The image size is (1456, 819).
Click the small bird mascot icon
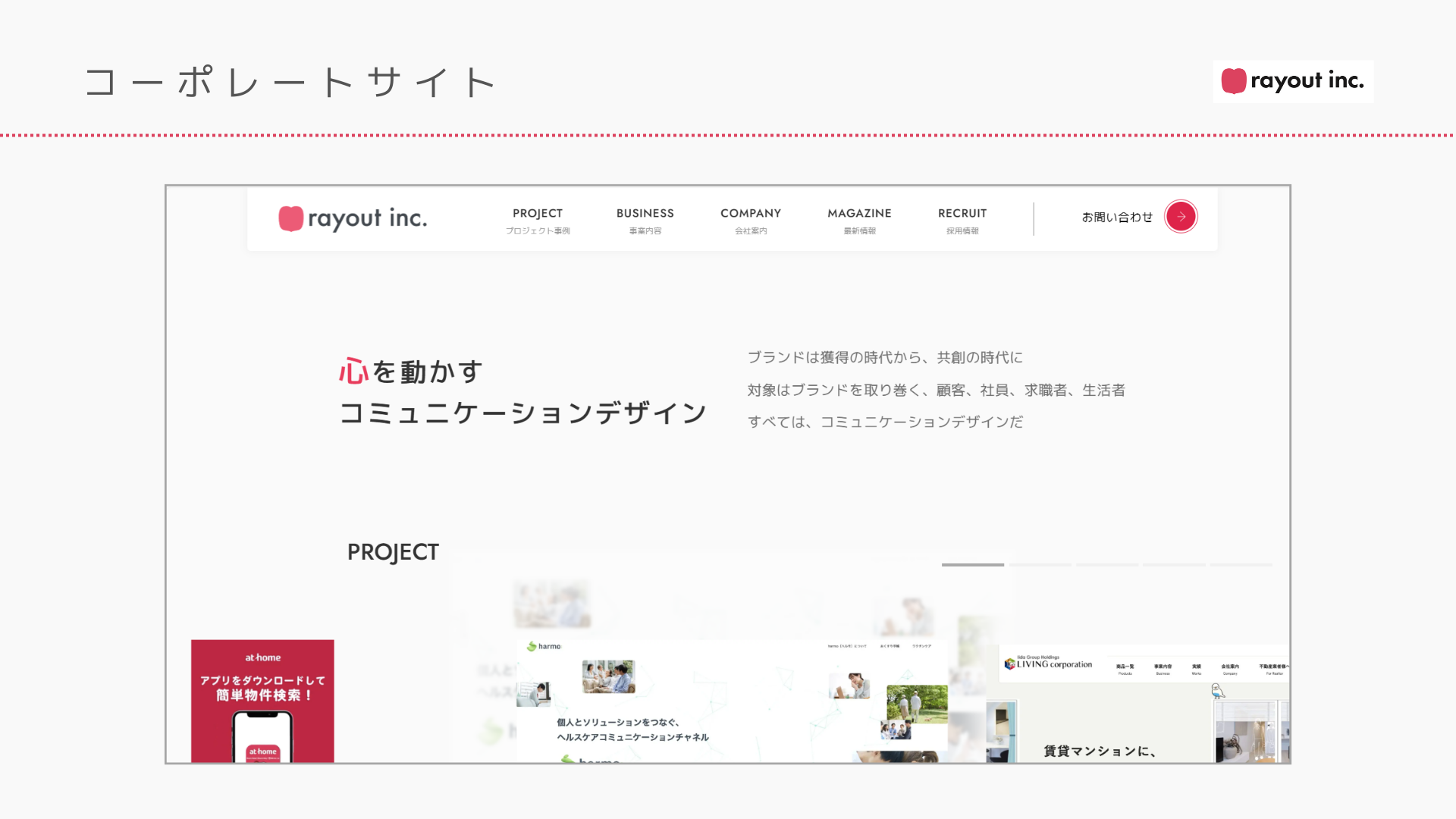[1218, 691]
